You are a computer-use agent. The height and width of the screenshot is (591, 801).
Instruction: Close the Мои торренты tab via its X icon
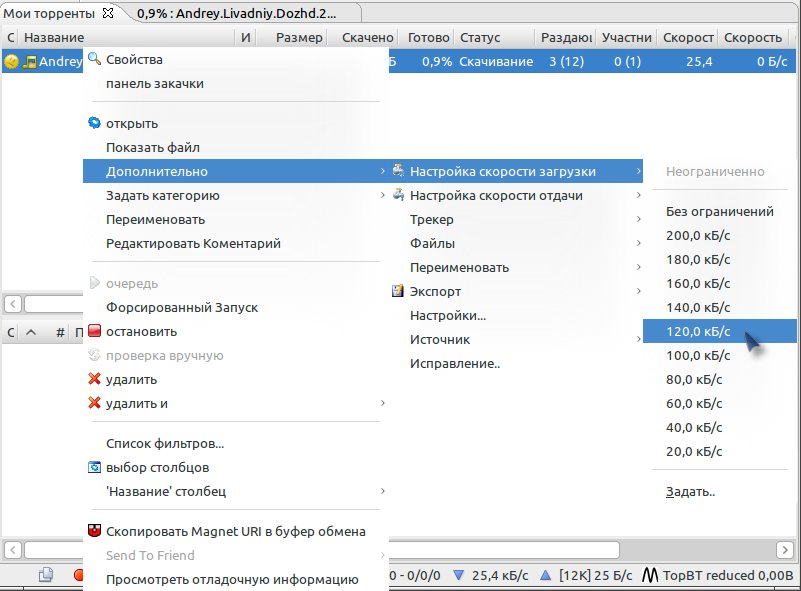[108, 13]
